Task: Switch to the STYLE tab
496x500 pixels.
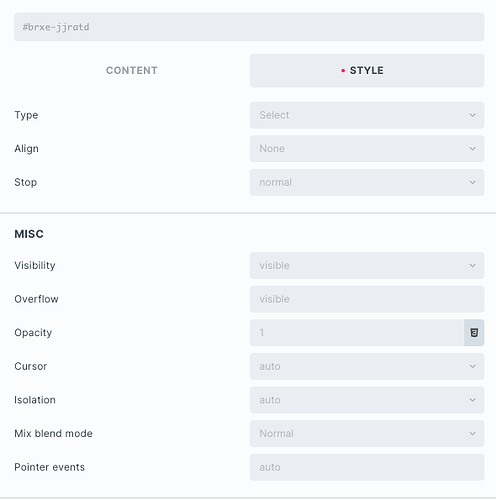Action: (x=367, y=71)
